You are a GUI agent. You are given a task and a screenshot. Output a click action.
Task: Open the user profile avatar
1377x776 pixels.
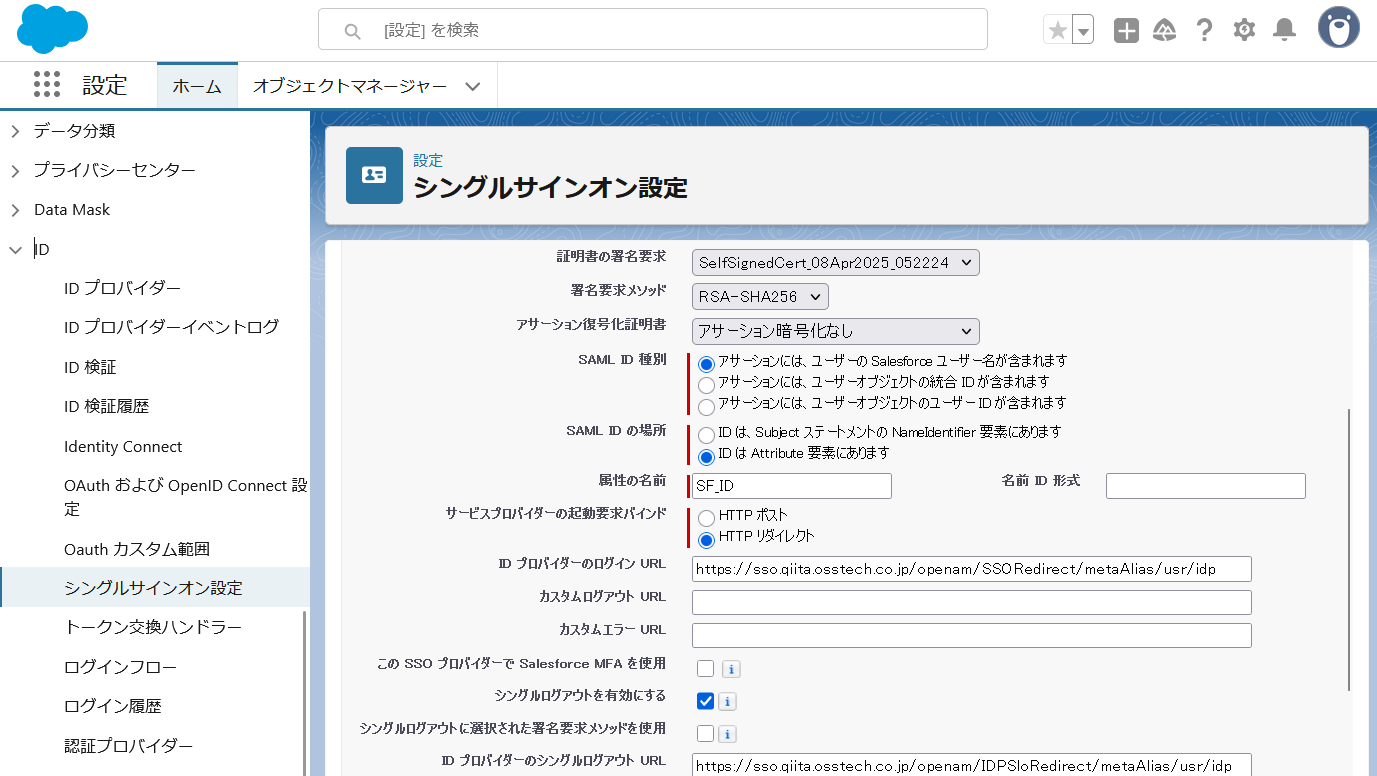click(x=1338, y=28)
